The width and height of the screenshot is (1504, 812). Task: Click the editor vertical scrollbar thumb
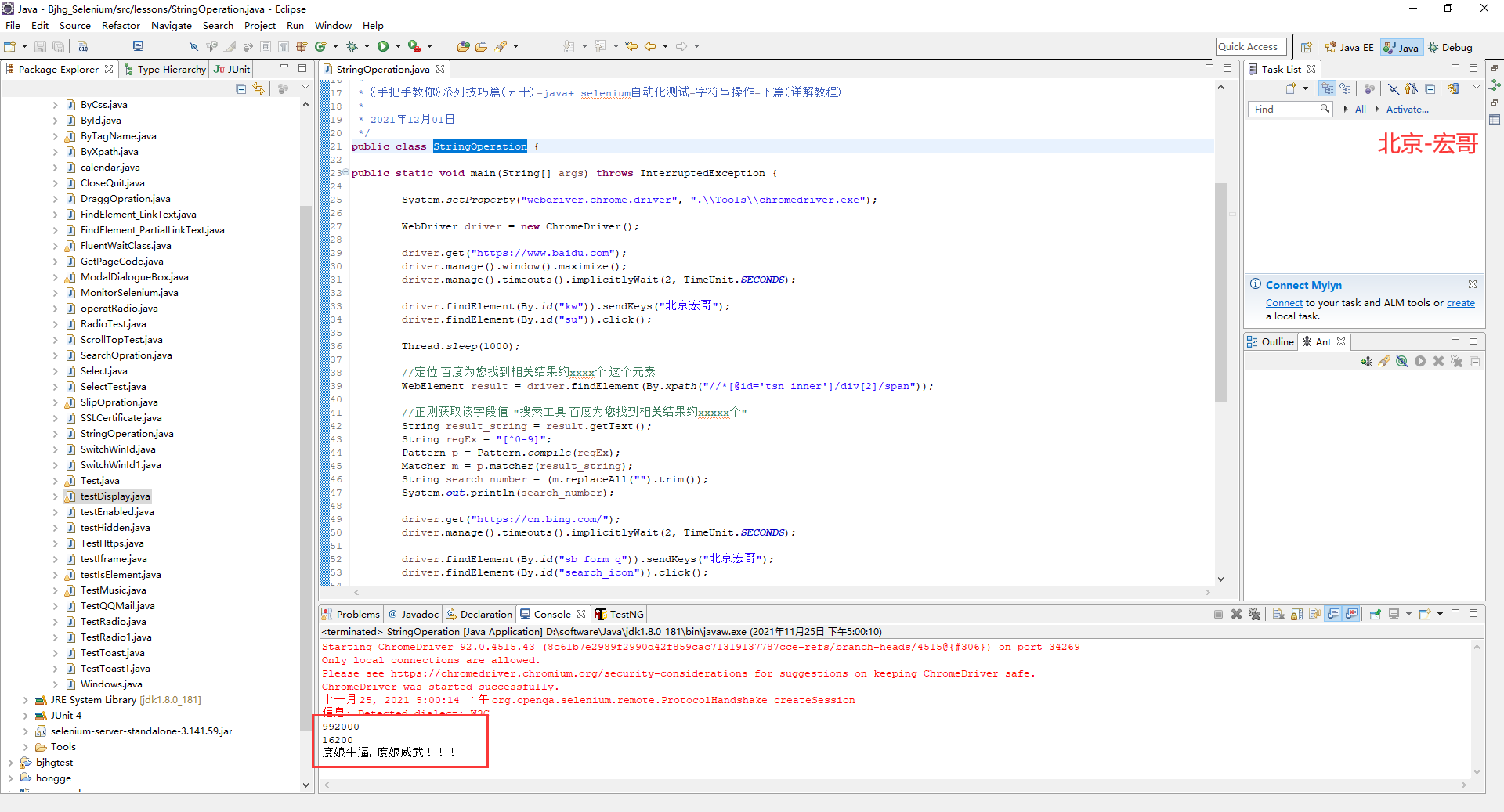click(1220, 292)
